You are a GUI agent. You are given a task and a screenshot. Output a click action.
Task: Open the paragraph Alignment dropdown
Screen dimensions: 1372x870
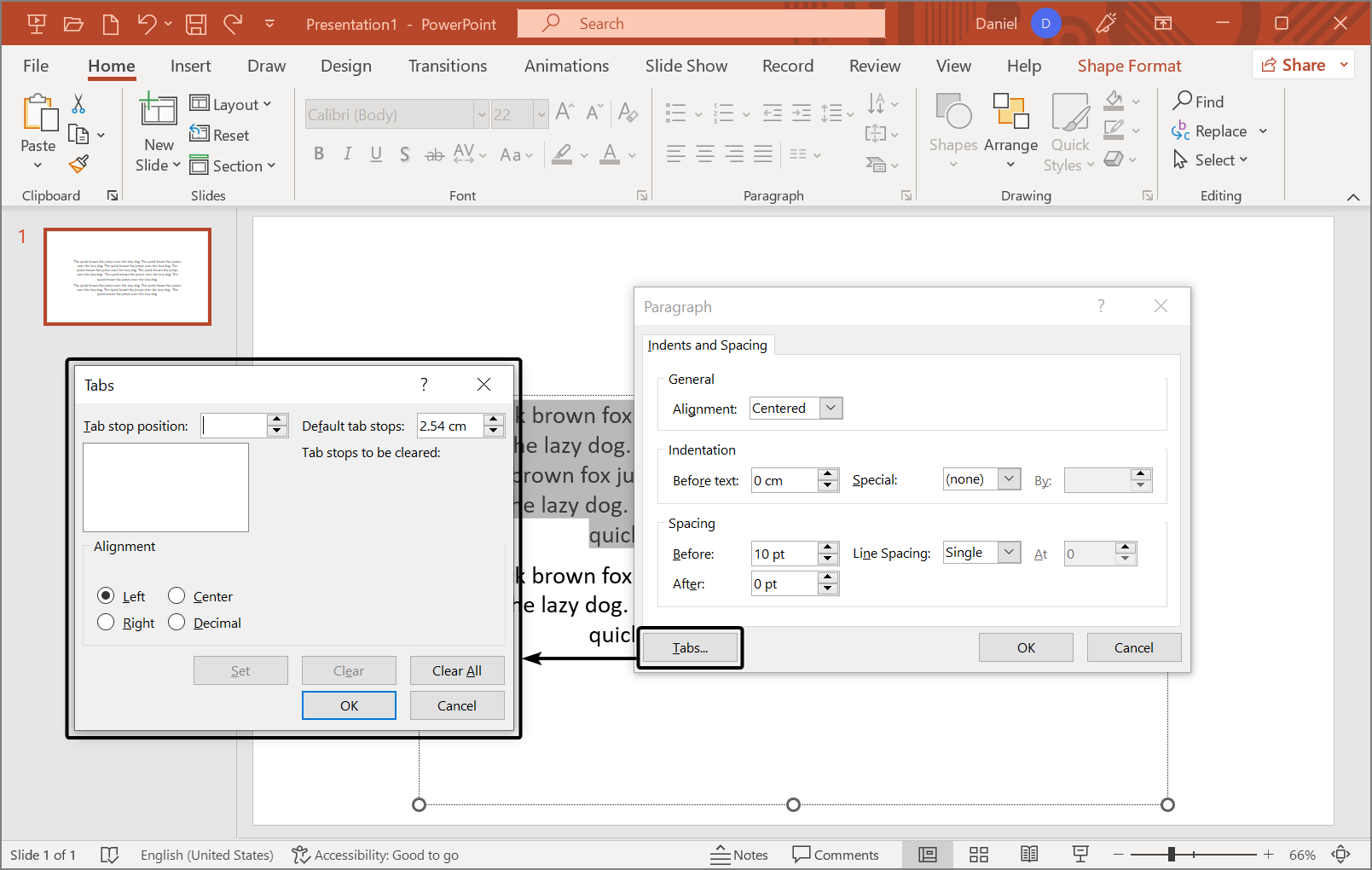831,409
